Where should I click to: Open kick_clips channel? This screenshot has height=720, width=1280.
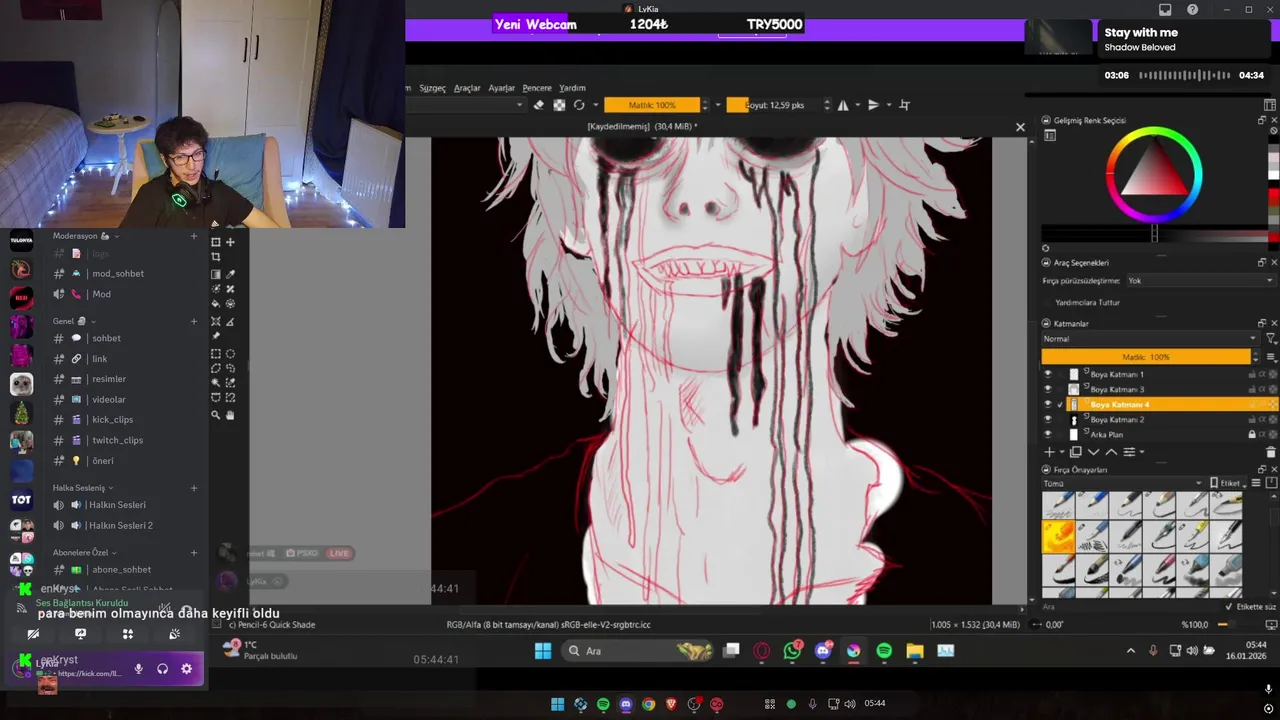point(112,420)
